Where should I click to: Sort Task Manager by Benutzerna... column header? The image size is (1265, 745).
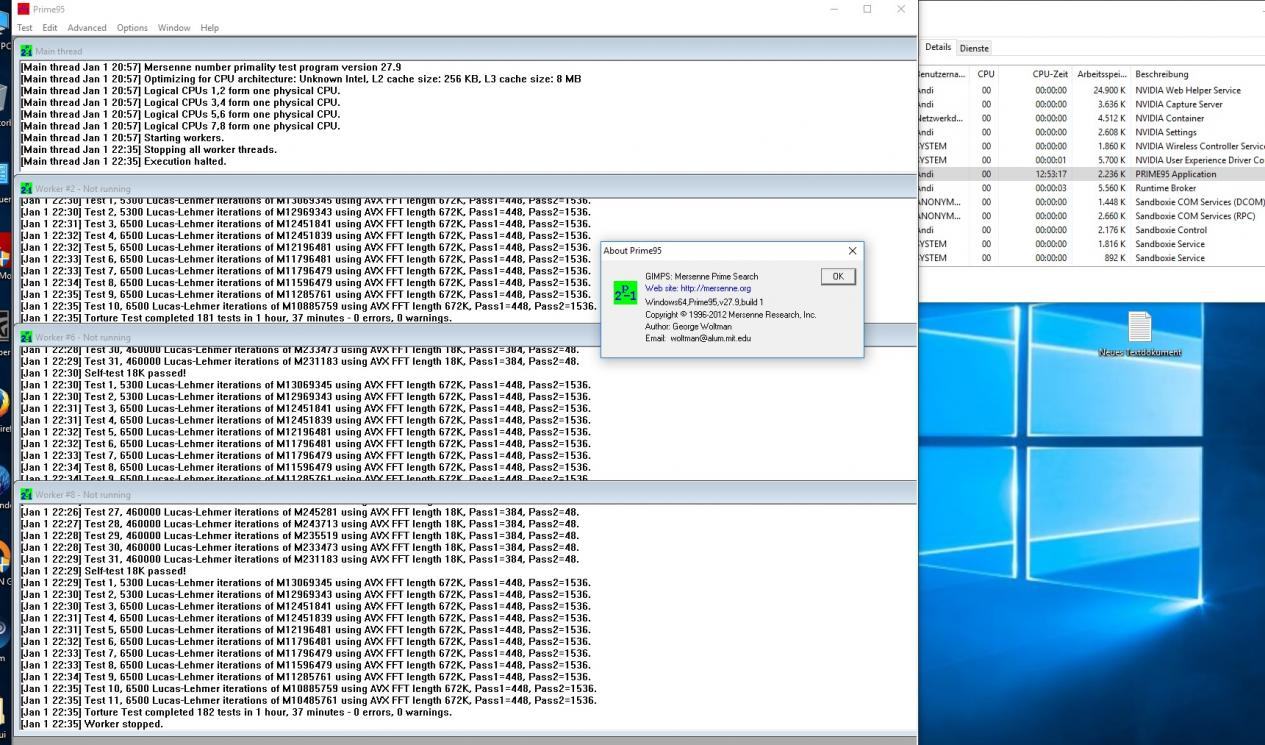pos(941,74)
